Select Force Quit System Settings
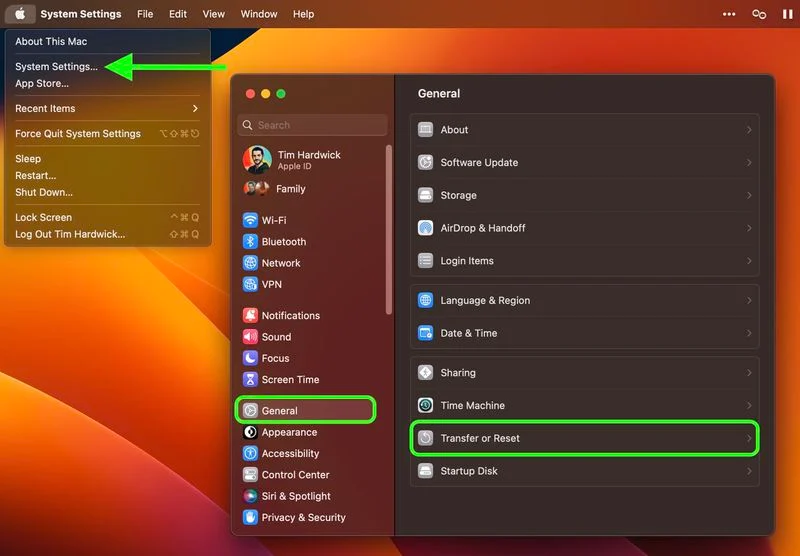800x556 pixels. (78, 134)
